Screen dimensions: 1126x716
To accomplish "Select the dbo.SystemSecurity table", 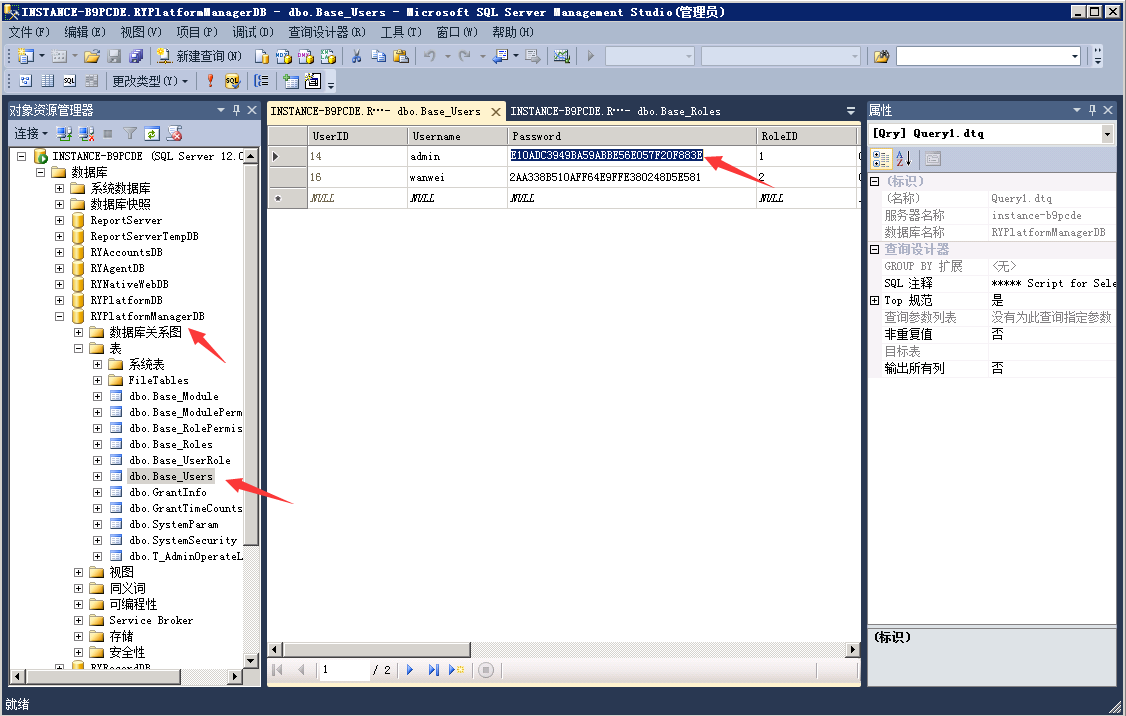I will (183, 540).
